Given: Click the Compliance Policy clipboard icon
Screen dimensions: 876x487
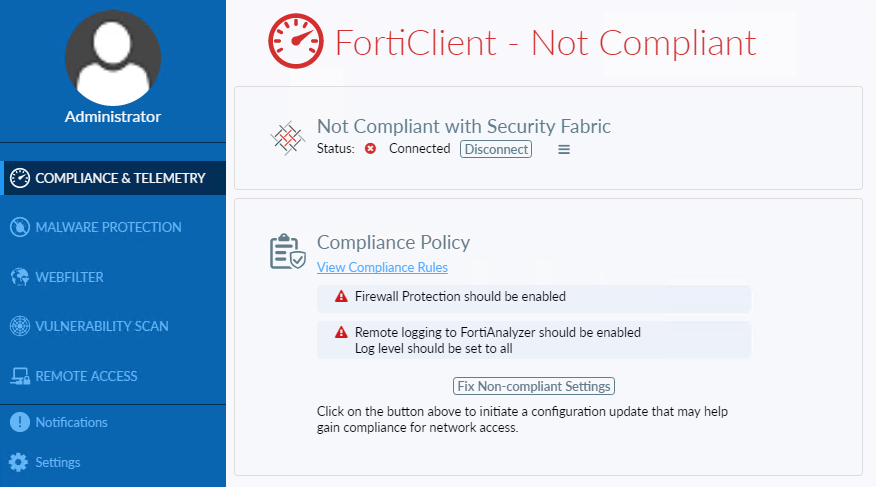Looking at the screenshot, I should click(x=287, y=252).
